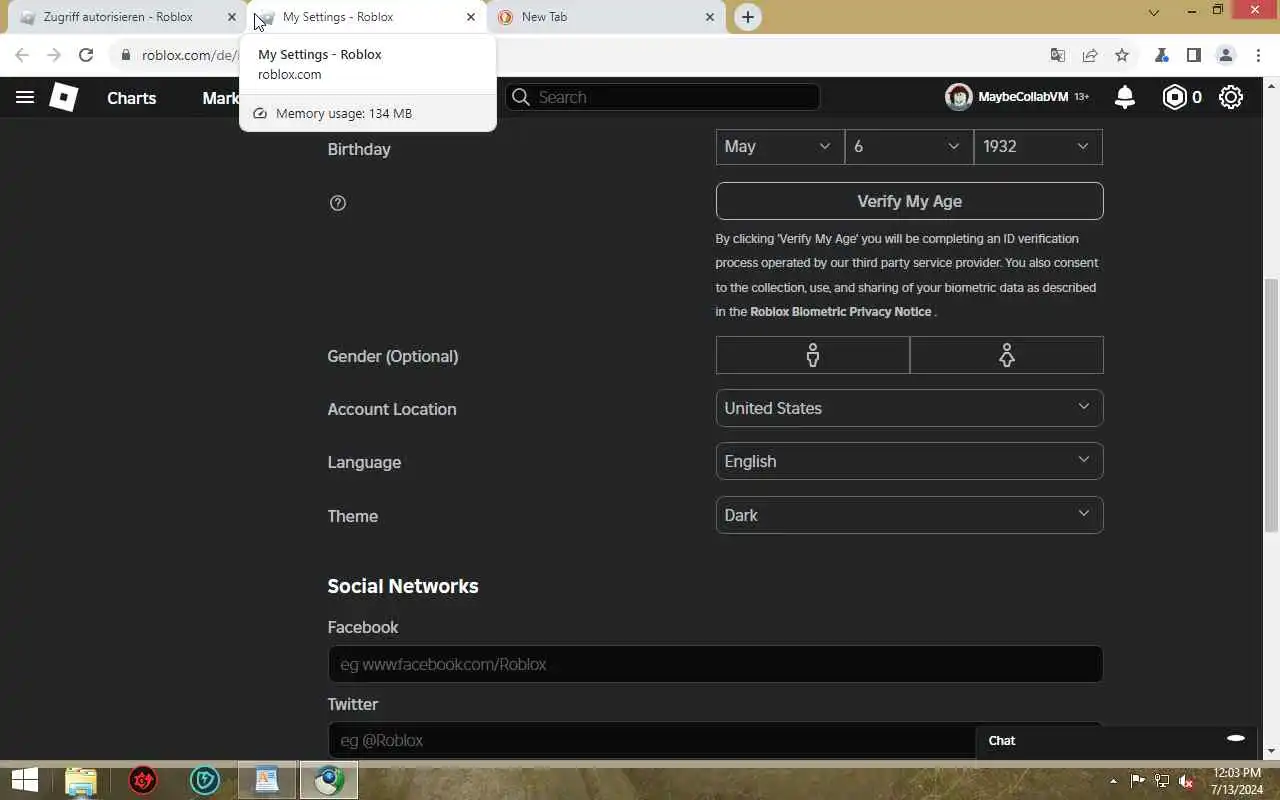The height and width of the screenshot is (800, 1280).
Task: Click the network tray icon
Action: point(1162,781)
